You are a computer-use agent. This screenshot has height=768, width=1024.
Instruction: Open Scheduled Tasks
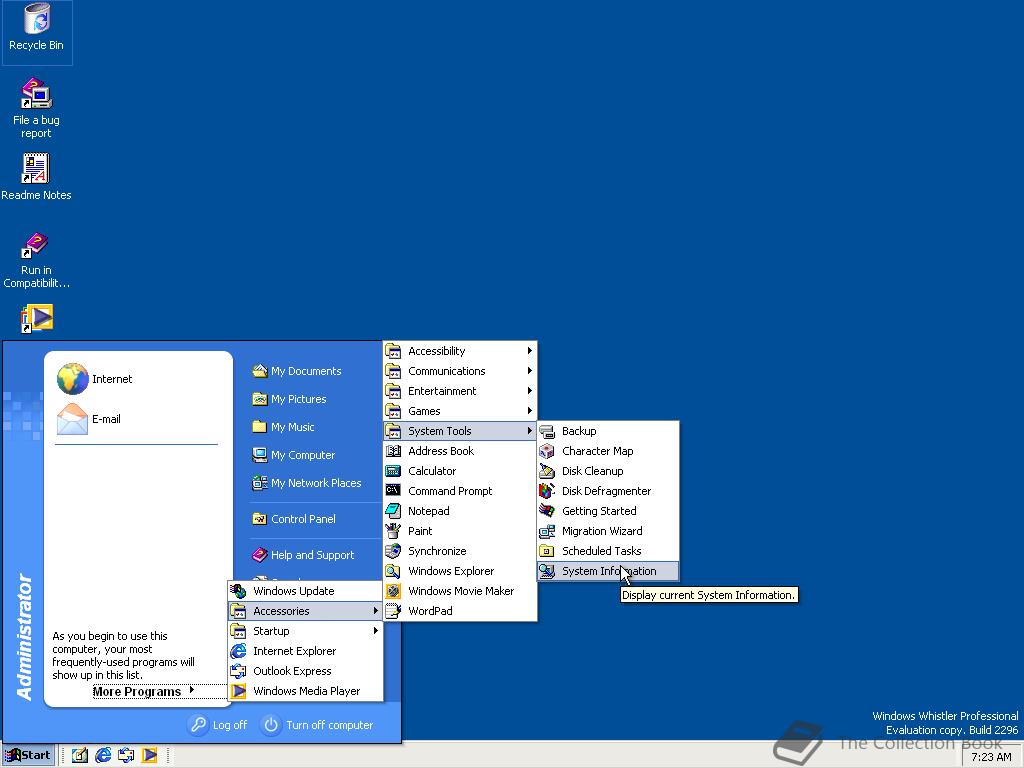608,551
